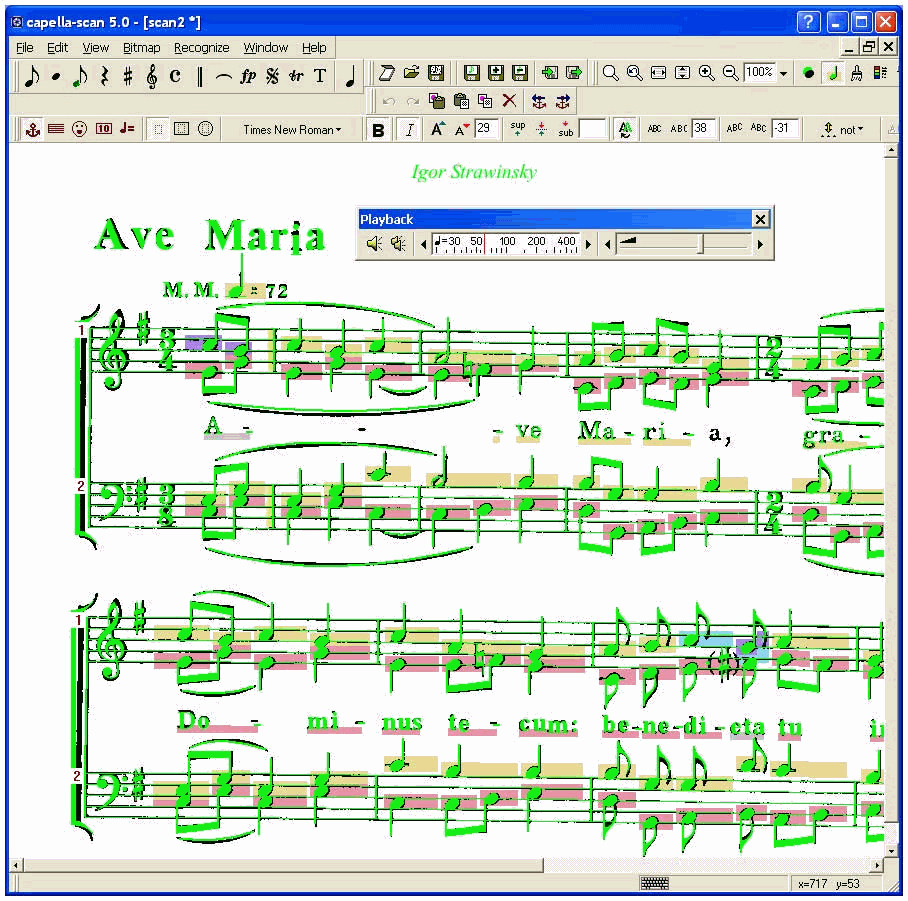908x901 pixels.
Task: Click the plain magnifier zoom tool
Action: pos(610,73)
